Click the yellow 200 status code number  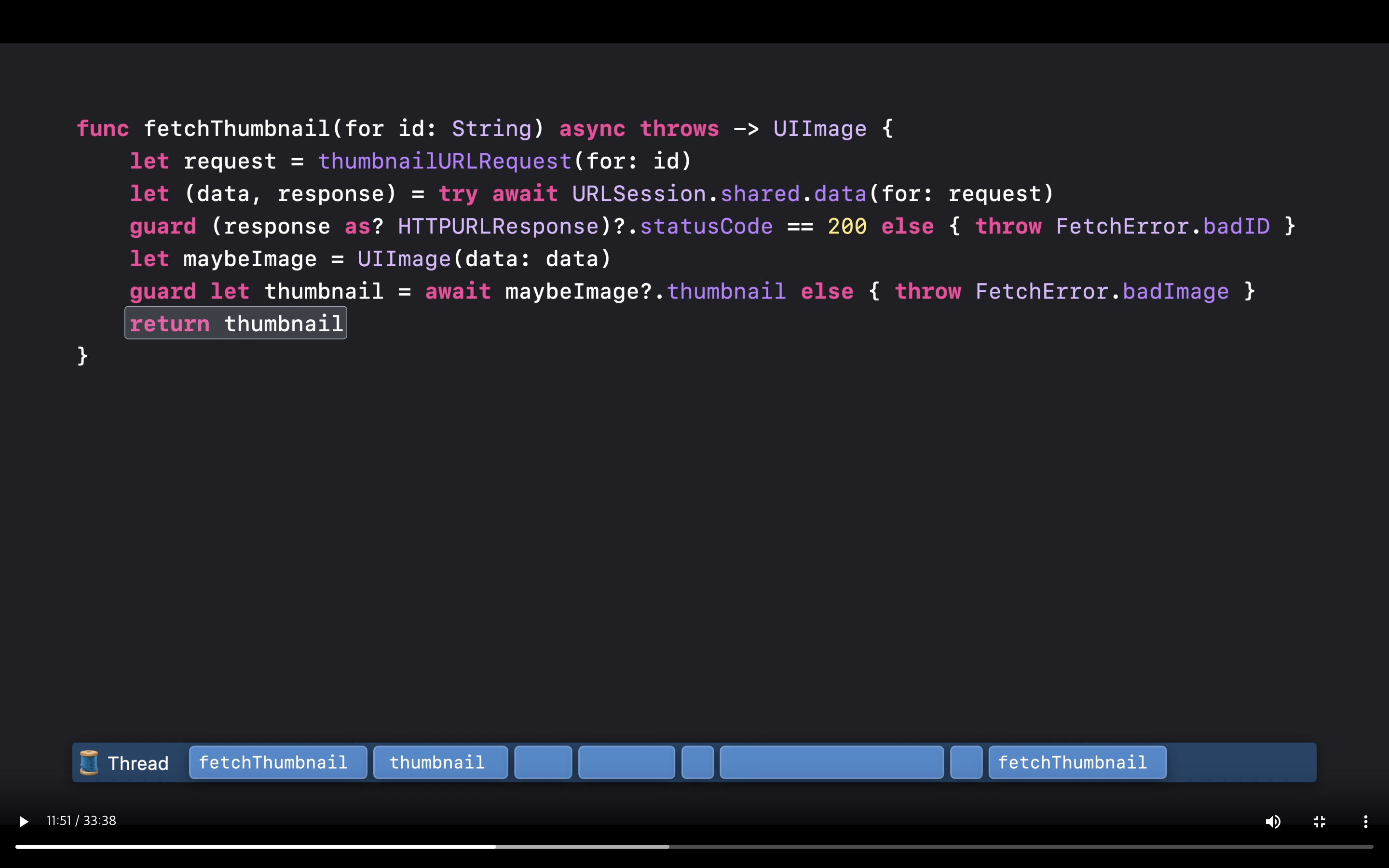[x=846, y=226]
